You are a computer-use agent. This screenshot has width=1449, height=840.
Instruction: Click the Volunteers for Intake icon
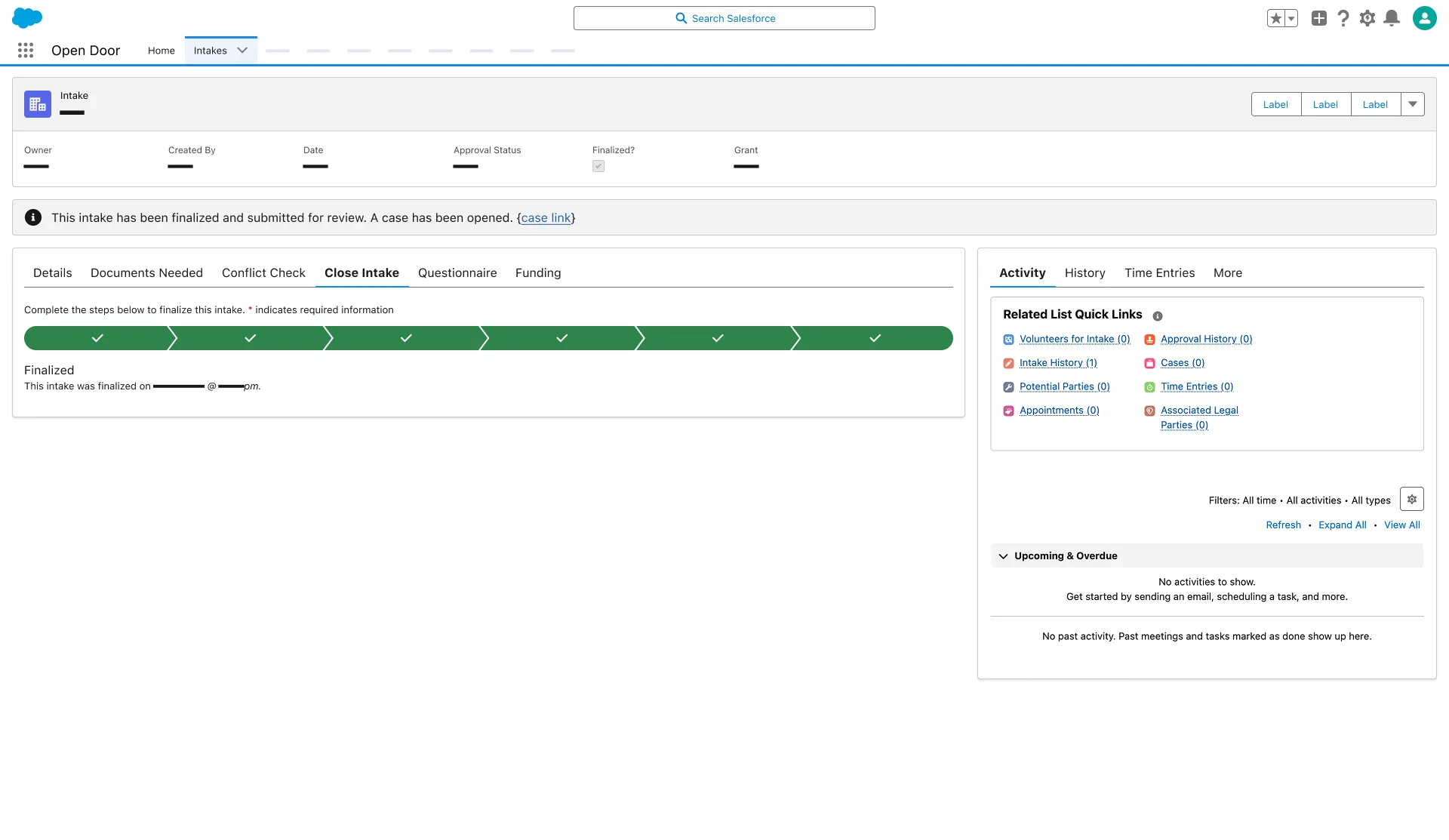click(x=1008, y=340)
